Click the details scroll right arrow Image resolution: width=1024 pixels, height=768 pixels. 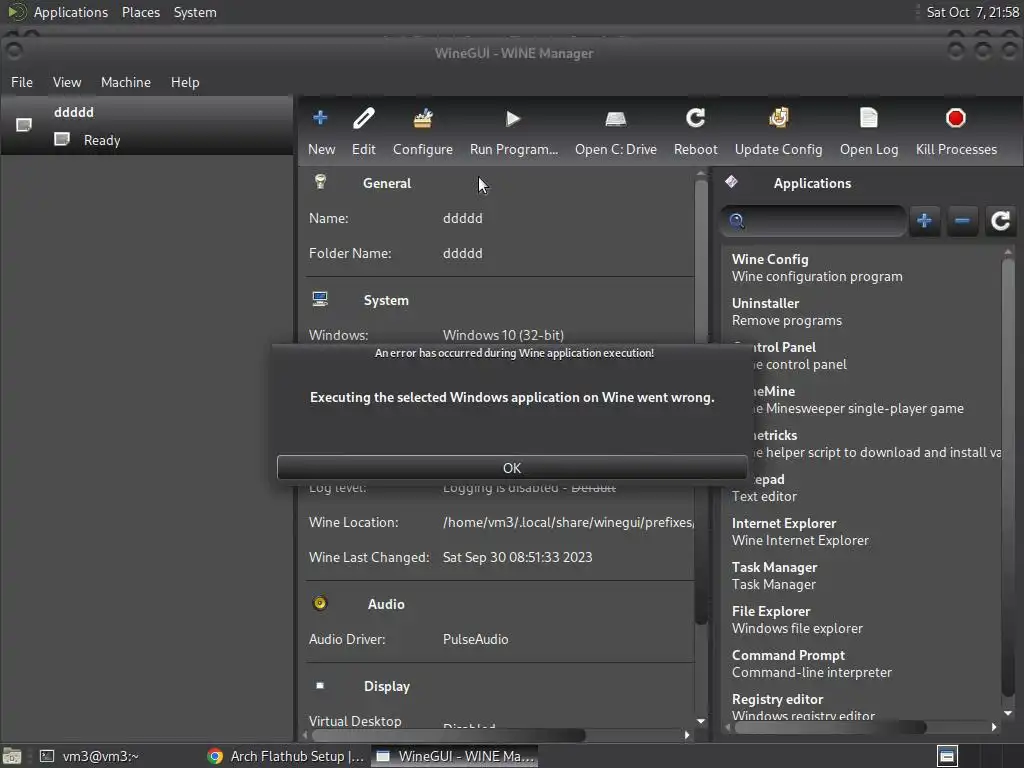click(686, 735)
